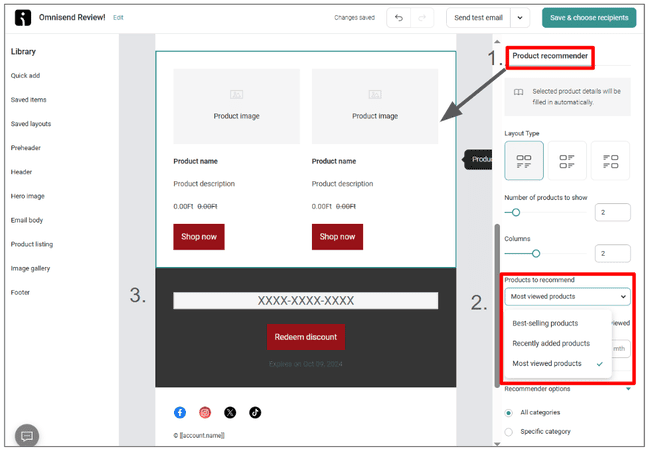The height and width of the screenshot is (453, 650).
Task: Click the Omnisend logo icon
Action: (x=23, y=18)
